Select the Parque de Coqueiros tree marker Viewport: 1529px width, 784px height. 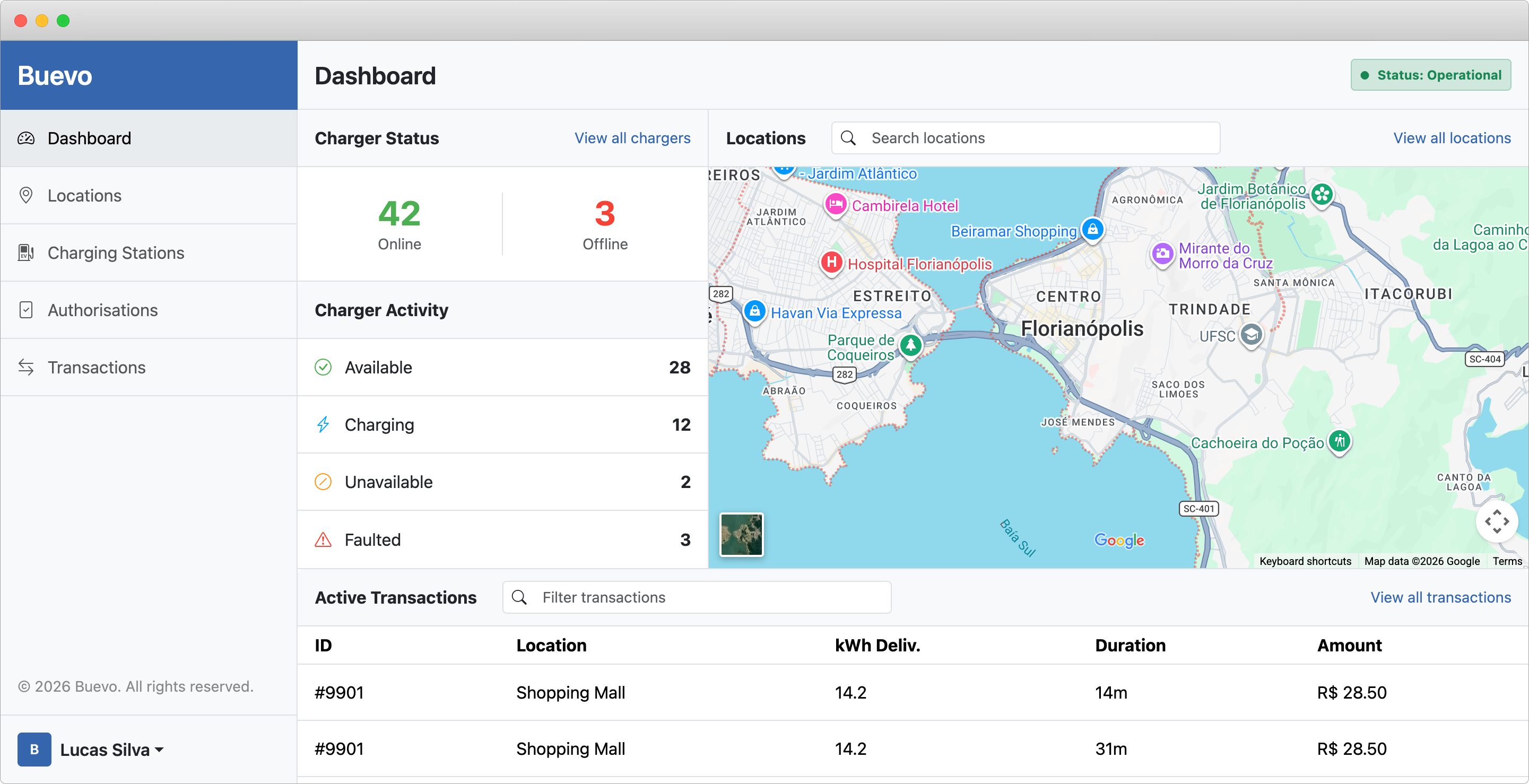click(910, 345)
